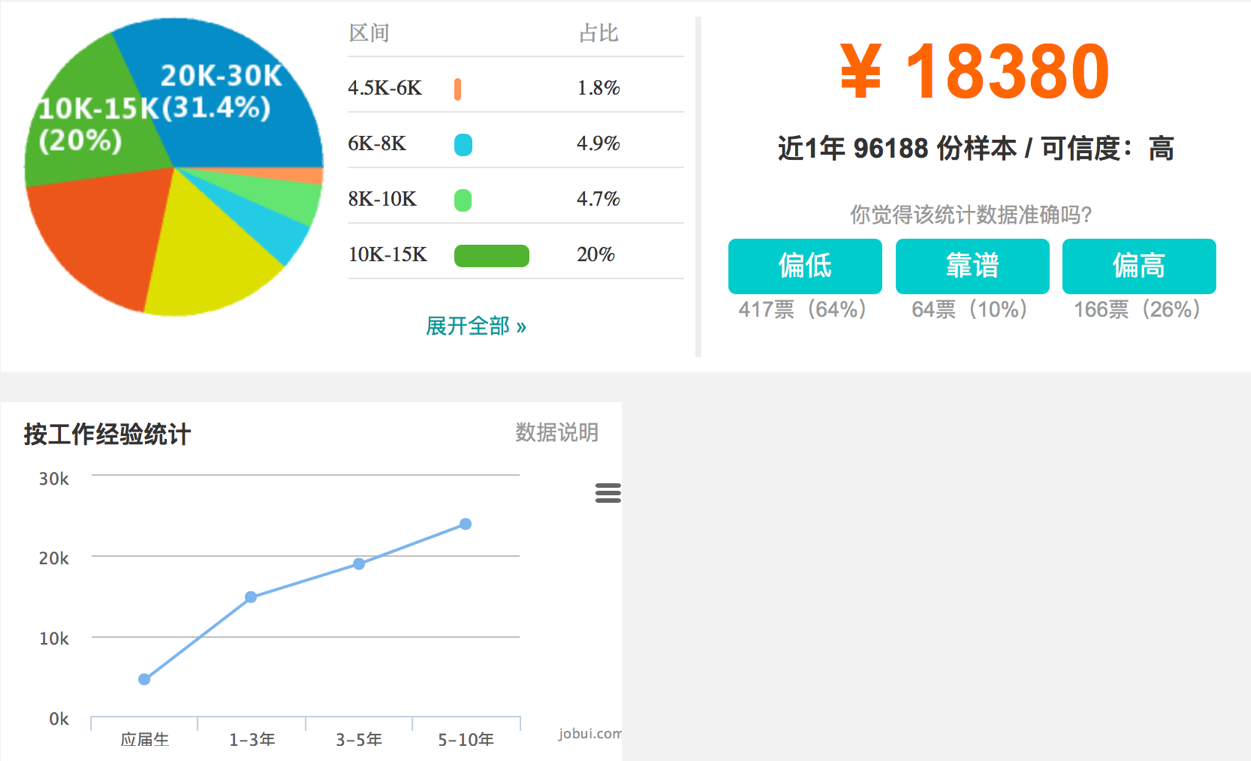
Task: Click the 1-3年 data point on line chart
Action: 251,597
